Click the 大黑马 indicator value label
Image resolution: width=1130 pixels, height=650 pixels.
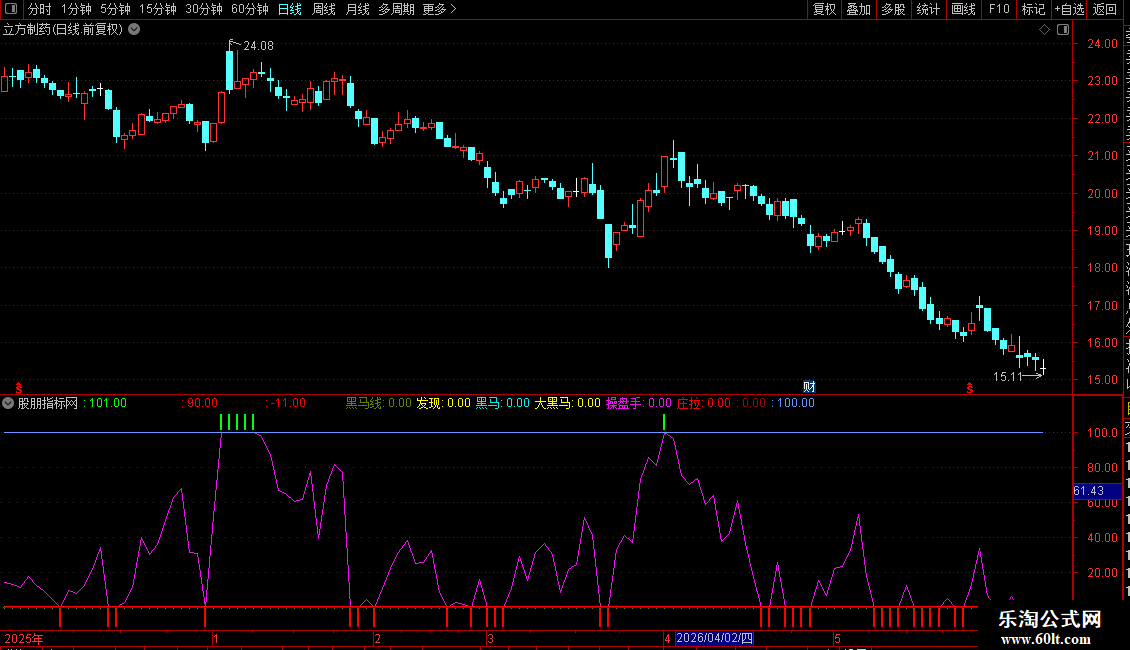point(567,403)
